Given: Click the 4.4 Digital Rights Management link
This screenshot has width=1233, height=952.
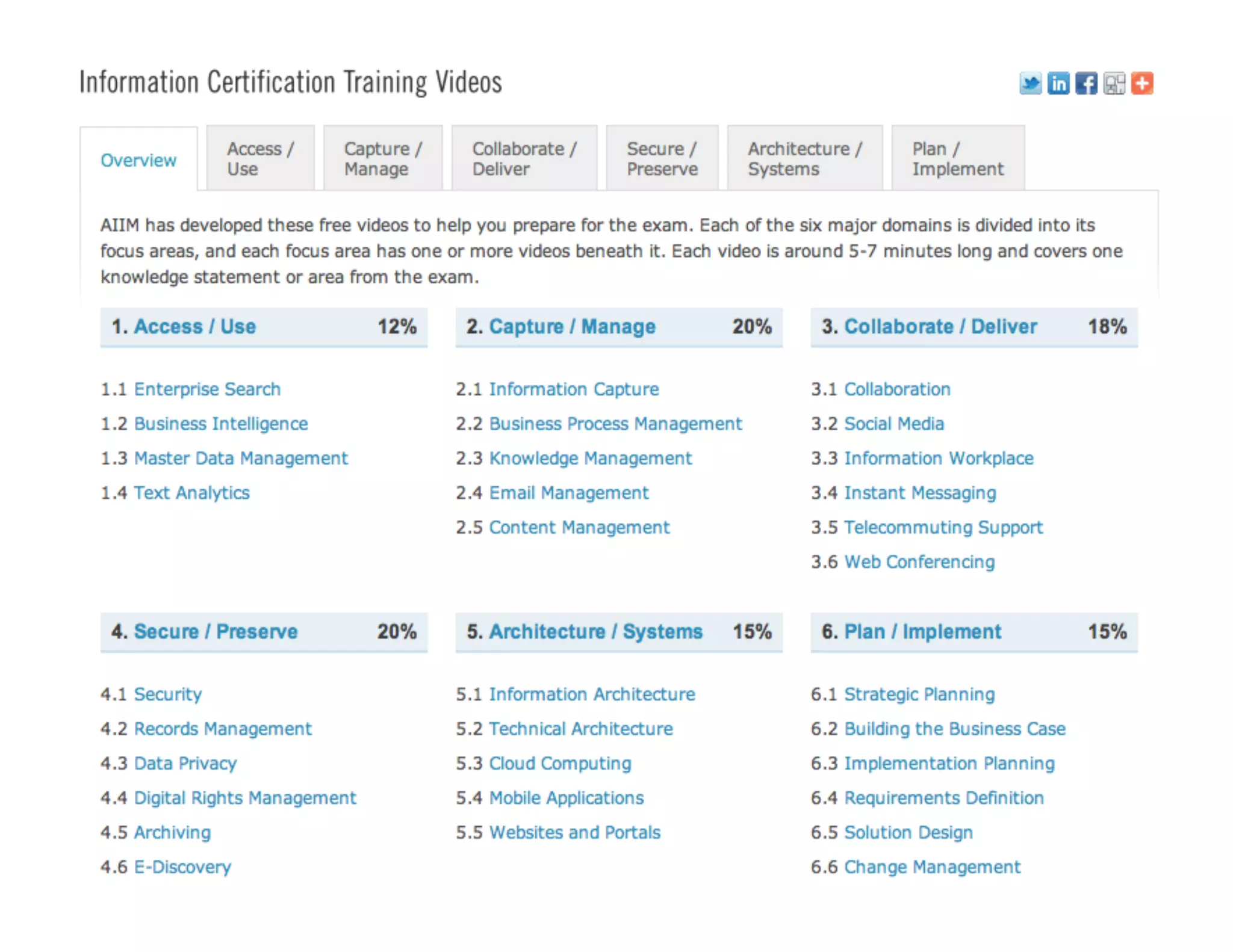Looking at the screenshot, I should [x=245, y=798].
